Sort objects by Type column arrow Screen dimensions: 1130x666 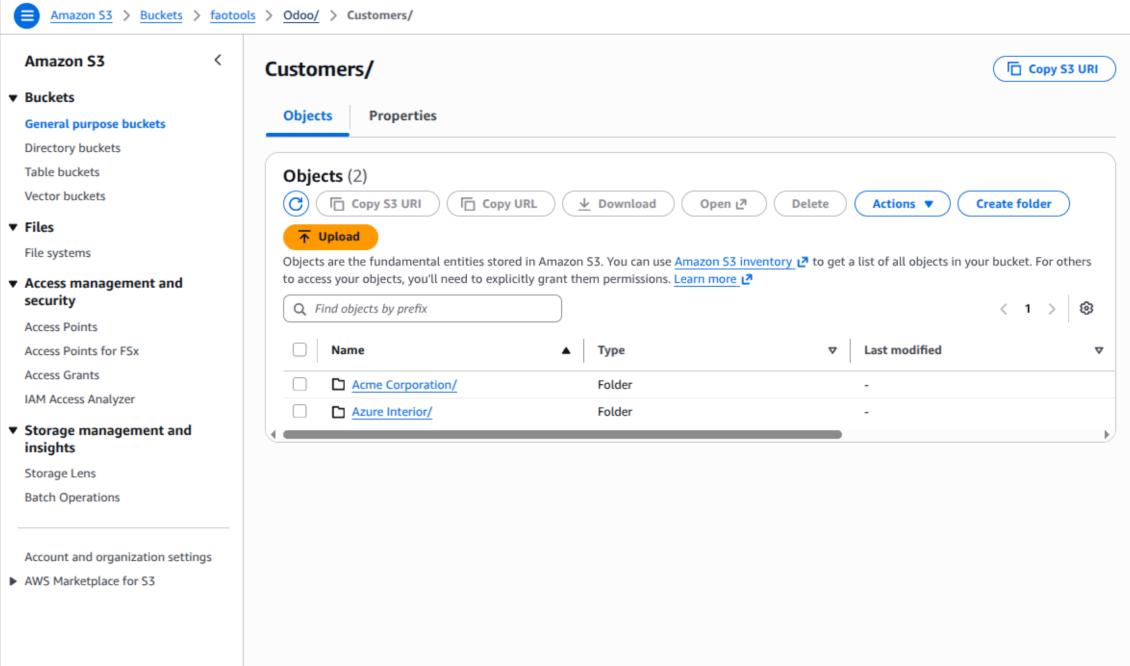click(x=832, y=350)
